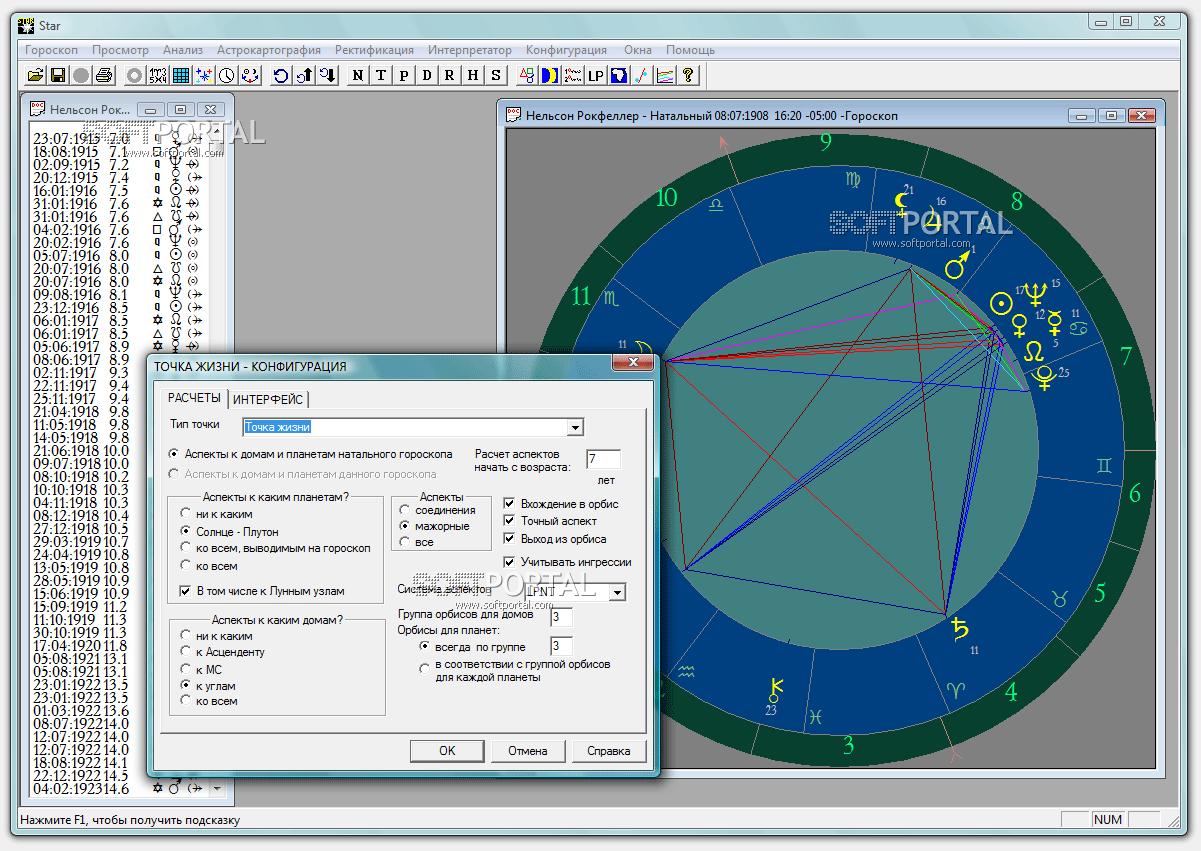This screenshot has width=1201, height=851.
Task: Click the floppy disk save icon
Action: [x=58, y=75]
